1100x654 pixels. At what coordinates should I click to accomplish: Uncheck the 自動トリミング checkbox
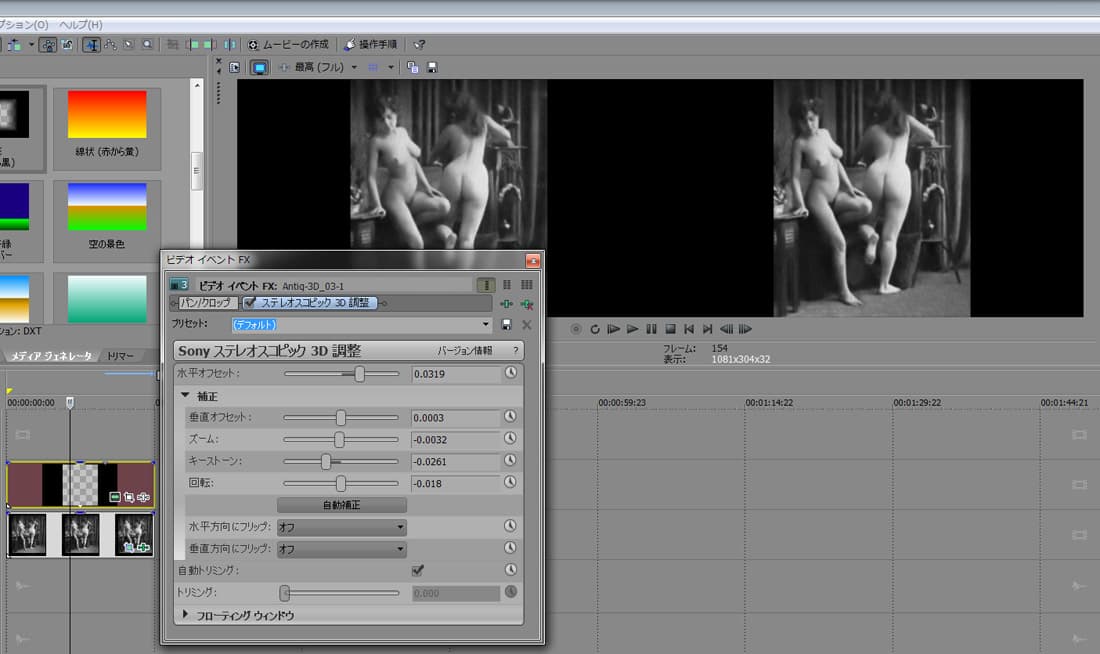pos(418,570)
